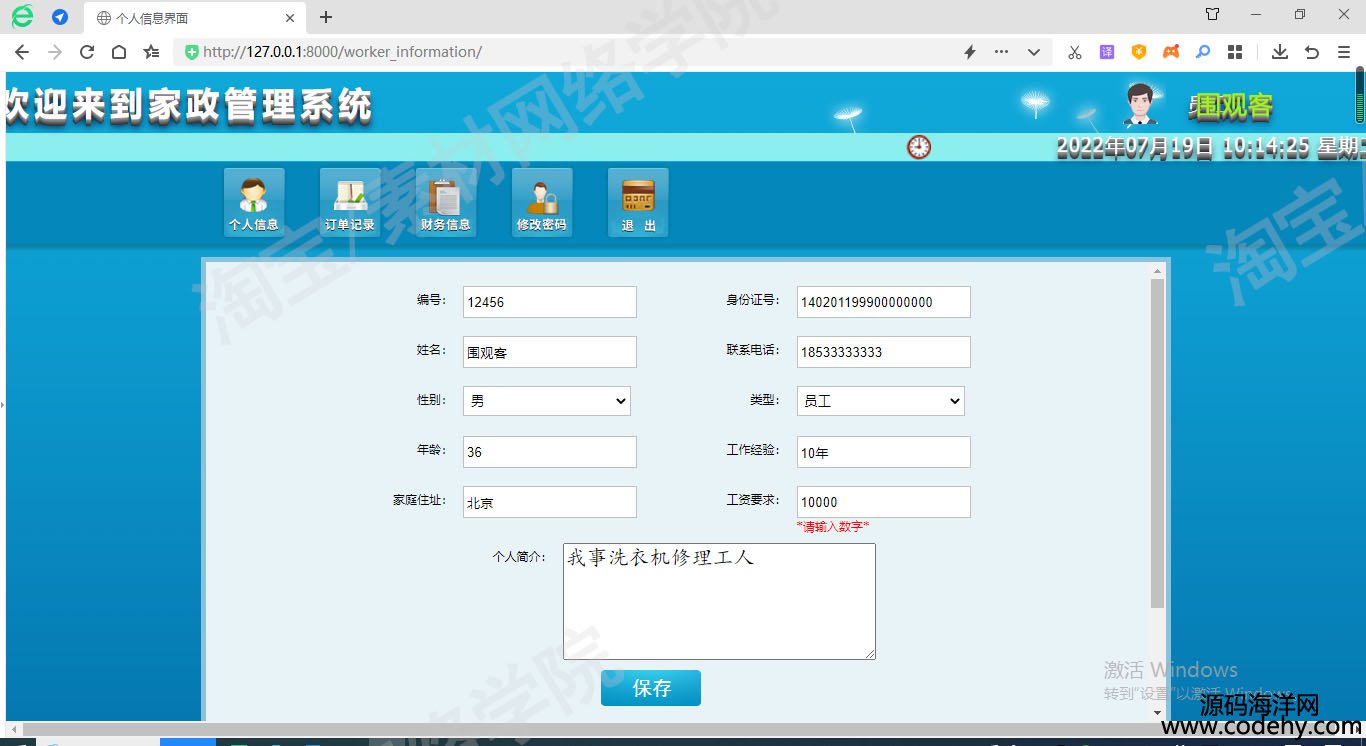This screenshot has height=746, width=1366.
Task: Open the 性别 gender dropdown
Action: 547,401
